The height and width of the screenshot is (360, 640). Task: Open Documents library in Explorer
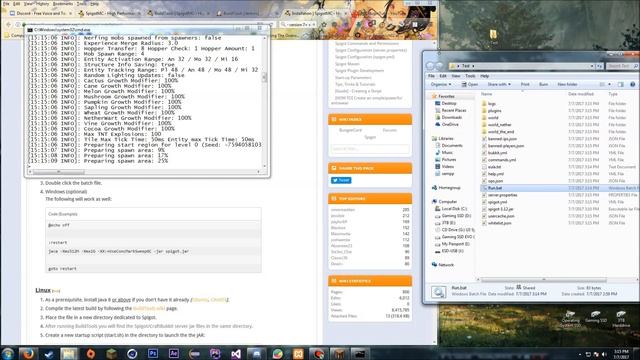(x=451, y=145)
